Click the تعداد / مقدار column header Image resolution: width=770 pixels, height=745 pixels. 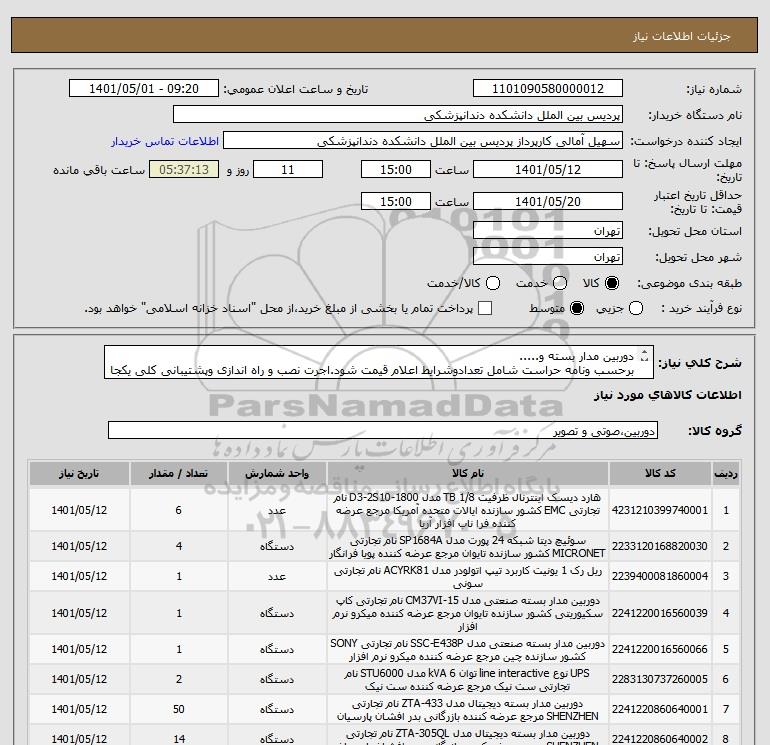pos(179,473)
